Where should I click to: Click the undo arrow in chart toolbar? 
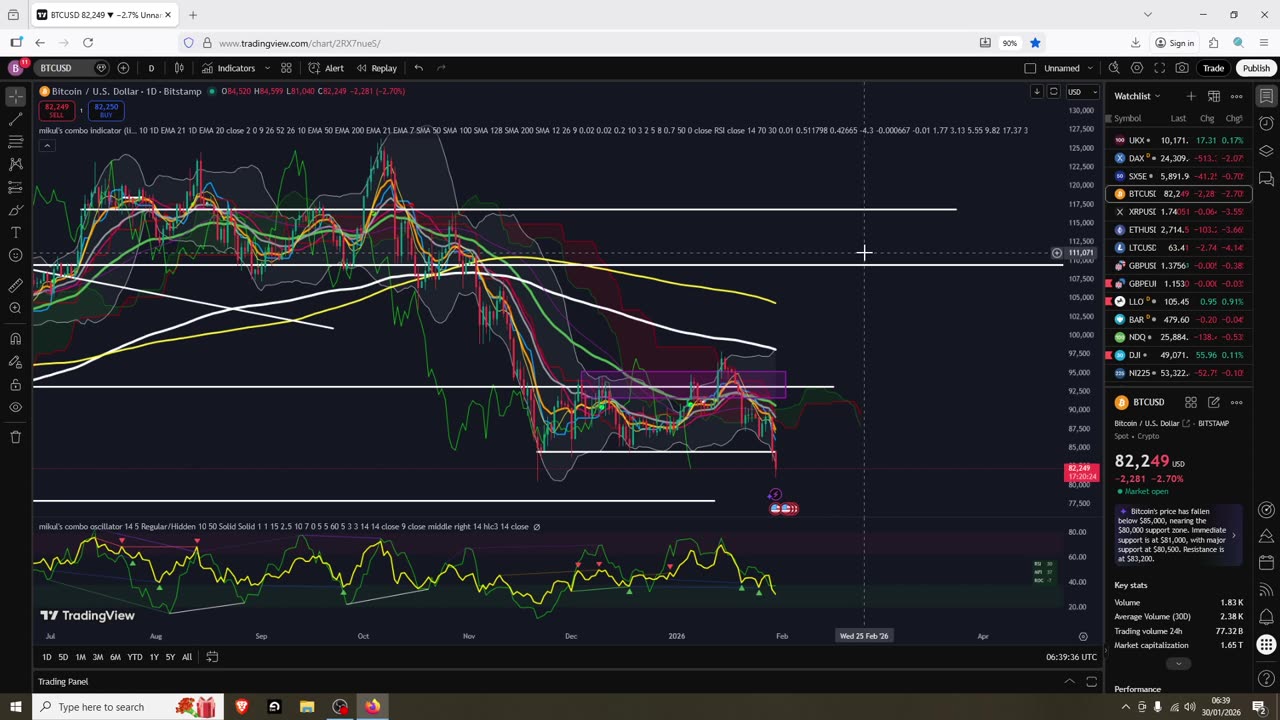[418, 68]
